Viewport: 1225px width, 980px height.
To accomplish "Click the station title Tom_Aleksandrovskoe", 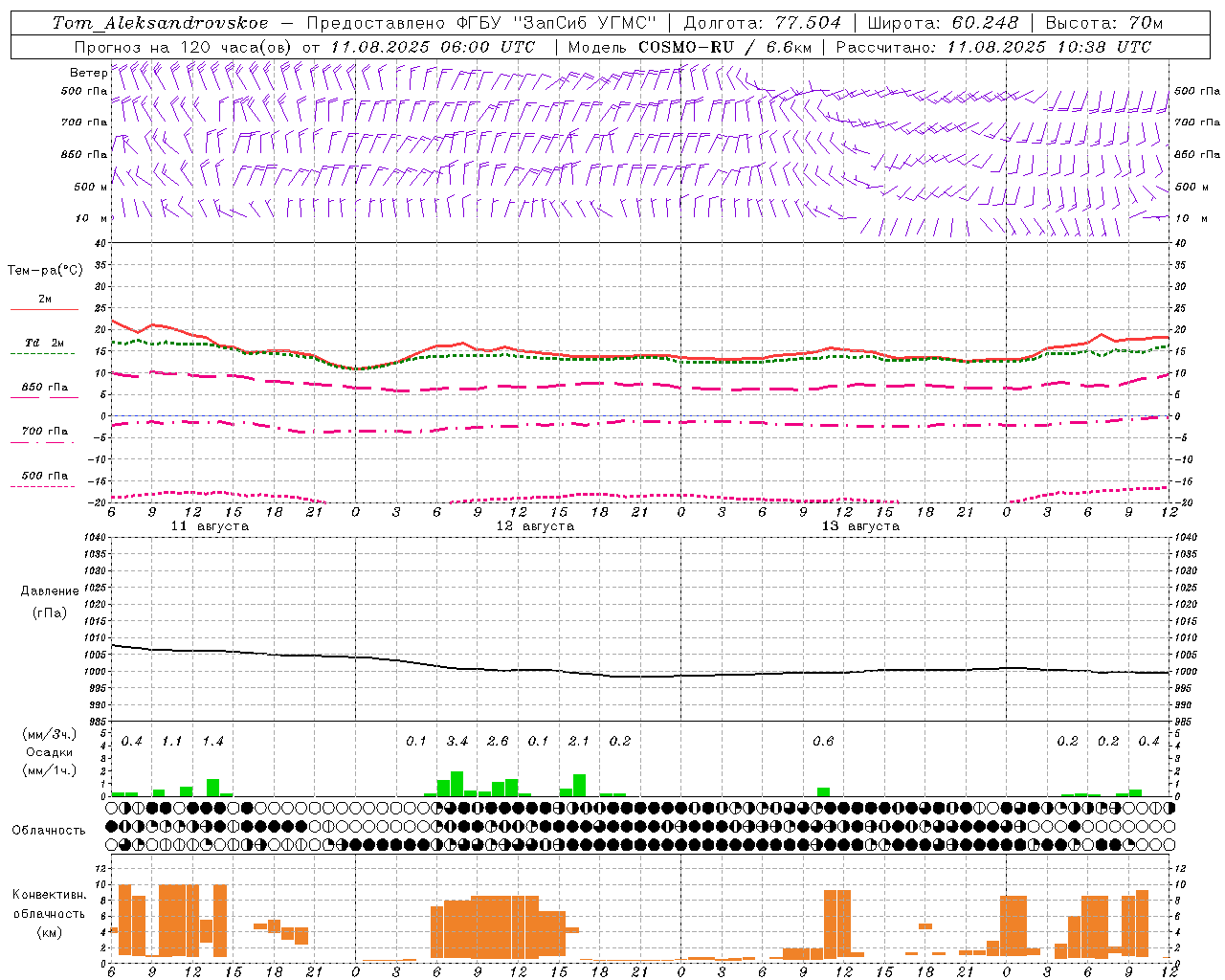I will click(160, 23).
